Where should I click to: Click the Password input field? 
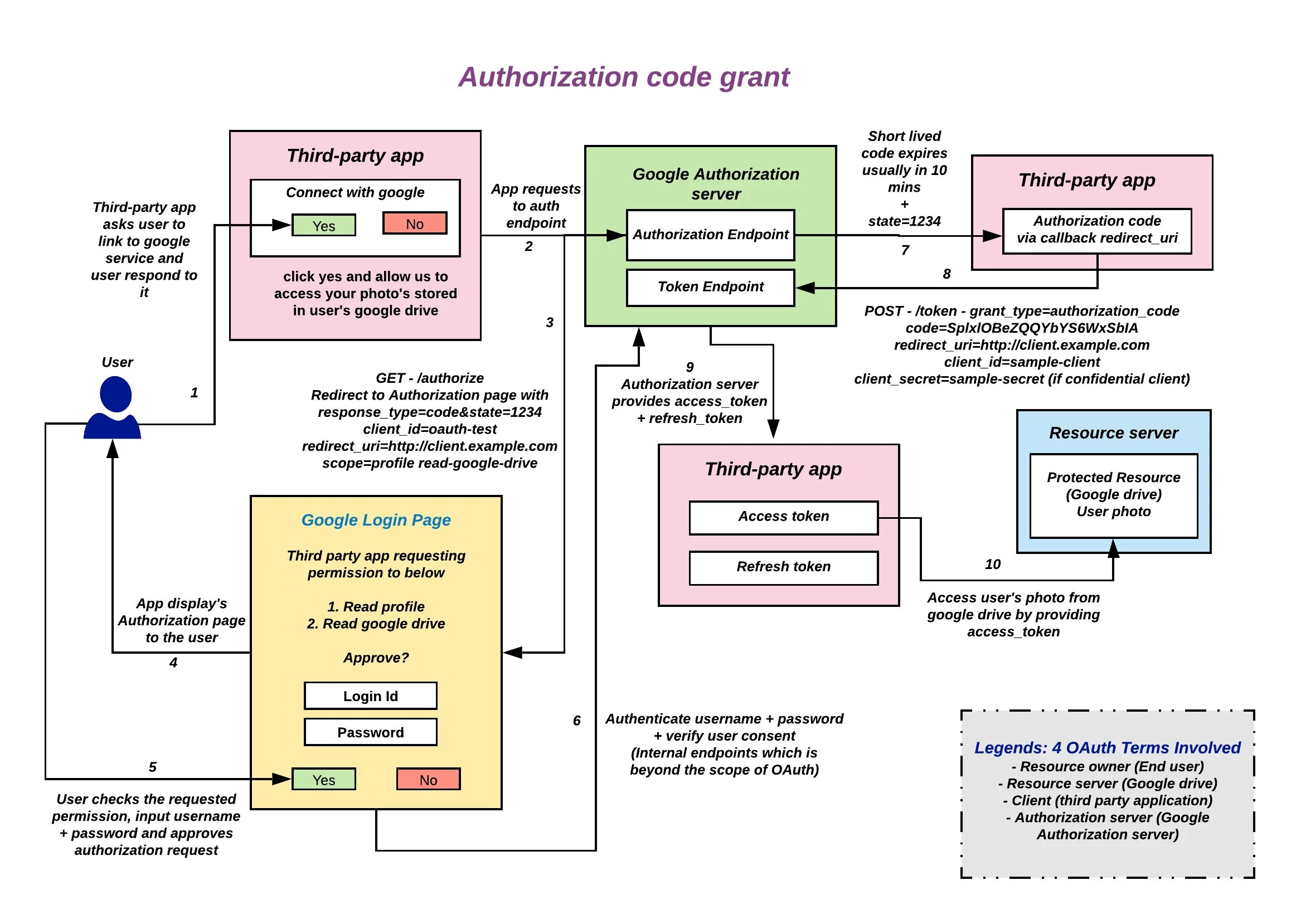[x=371, y=721]
